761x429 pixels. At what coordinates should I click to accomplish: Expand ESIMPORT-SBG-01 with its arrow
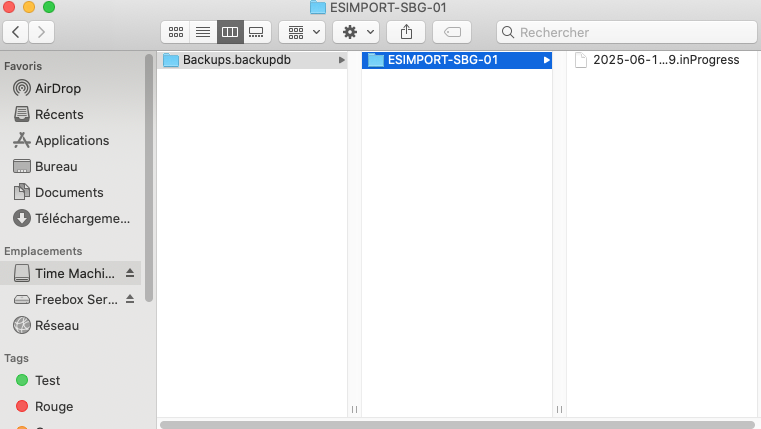546,60
